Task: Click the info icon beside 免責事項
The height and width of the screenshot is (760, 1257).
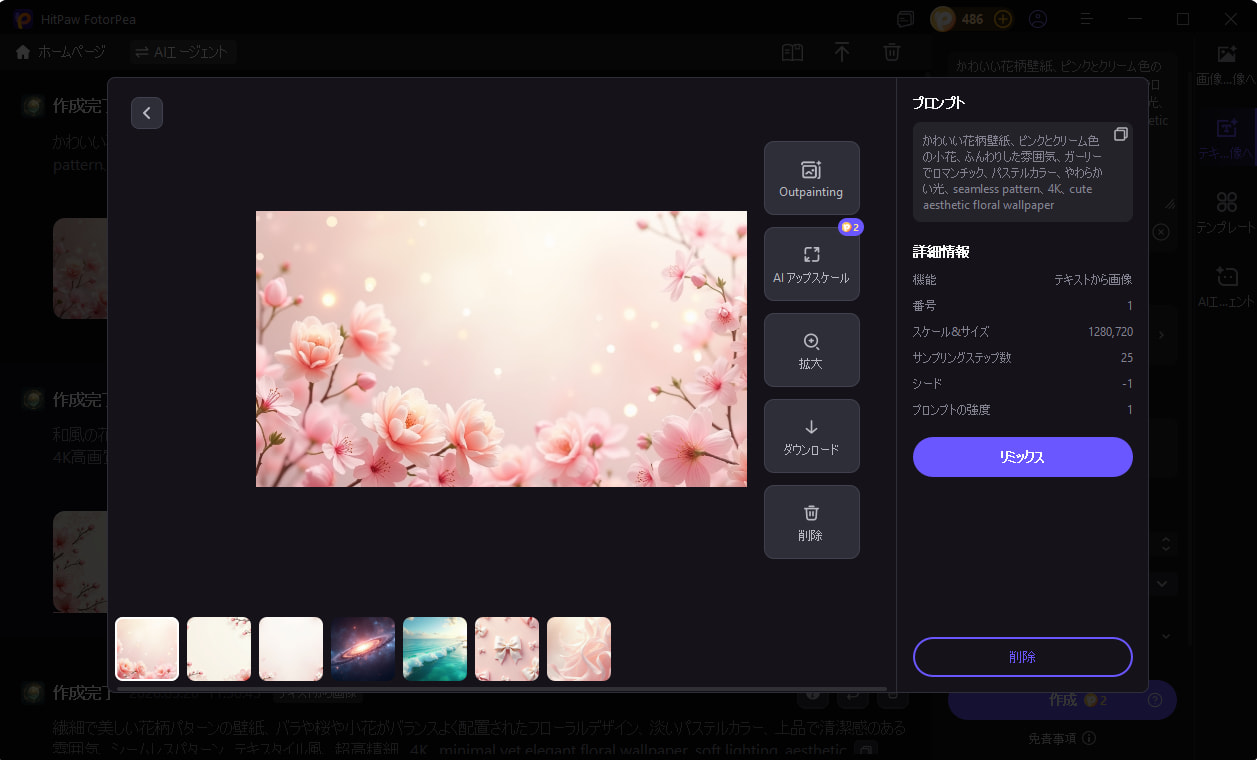Action: [x=1089, y=738]
